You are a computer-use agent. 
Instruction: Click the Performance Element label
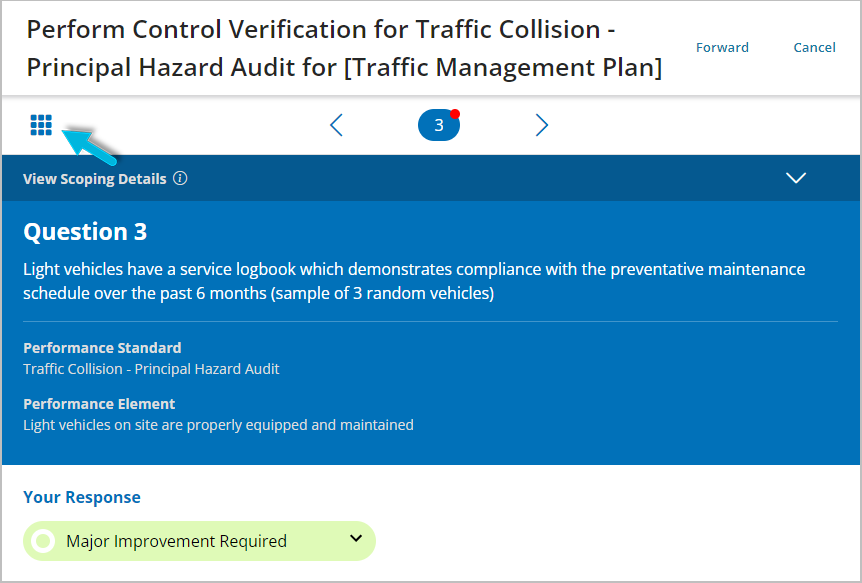click(x=99, y=404)
